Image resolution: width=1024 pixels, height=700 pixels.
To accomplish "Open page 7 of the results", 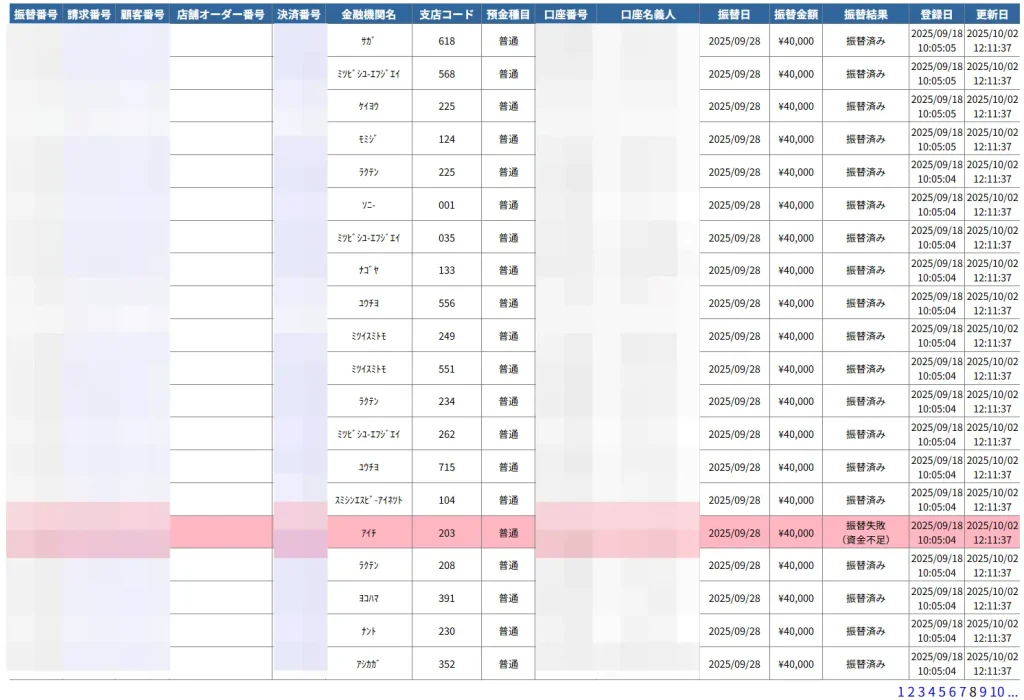I will [x=961, y=692].
